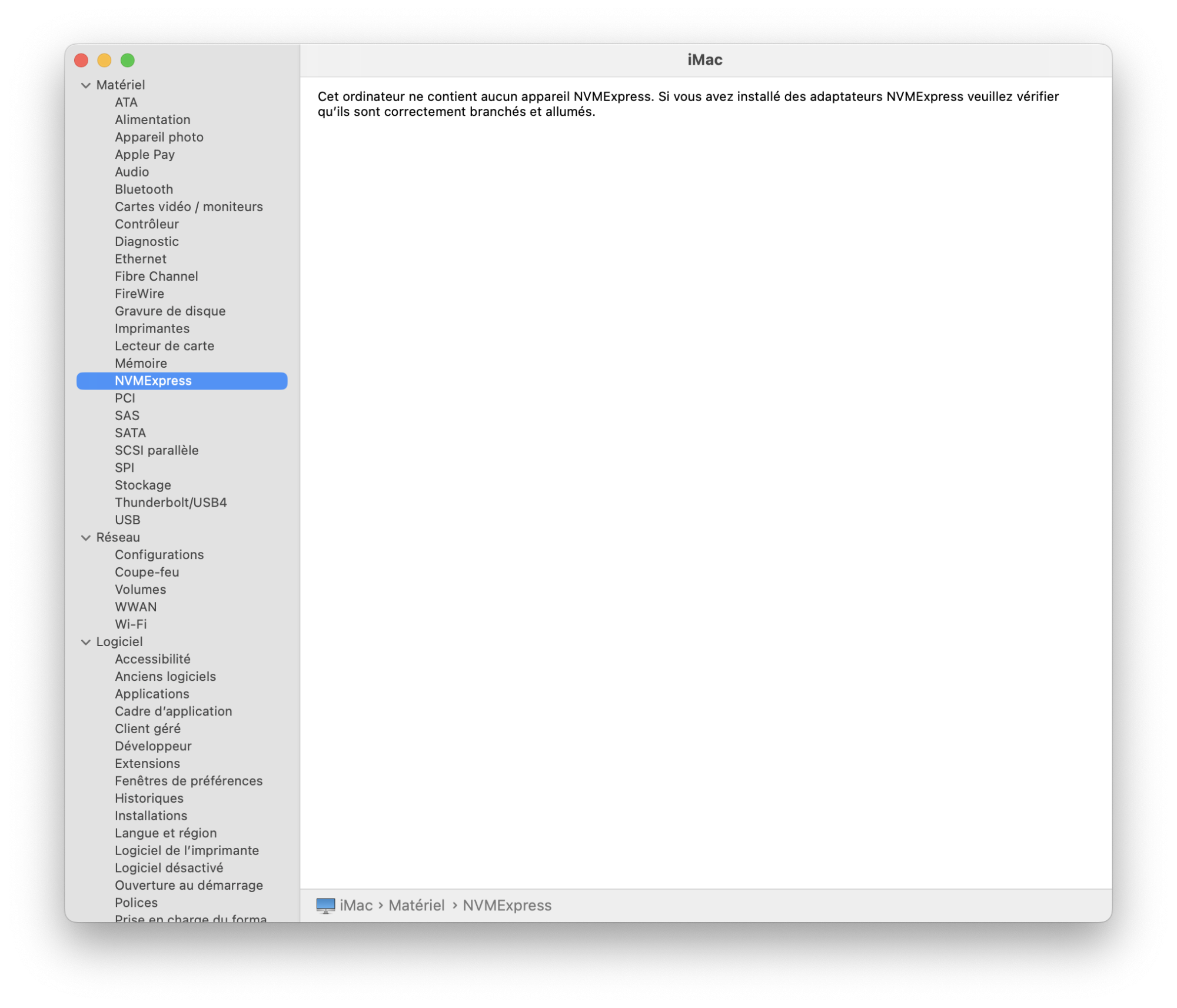Select the Mémoire hardware item
This screenshot has height=1008, width=1177.
click(x=141, y=363)
